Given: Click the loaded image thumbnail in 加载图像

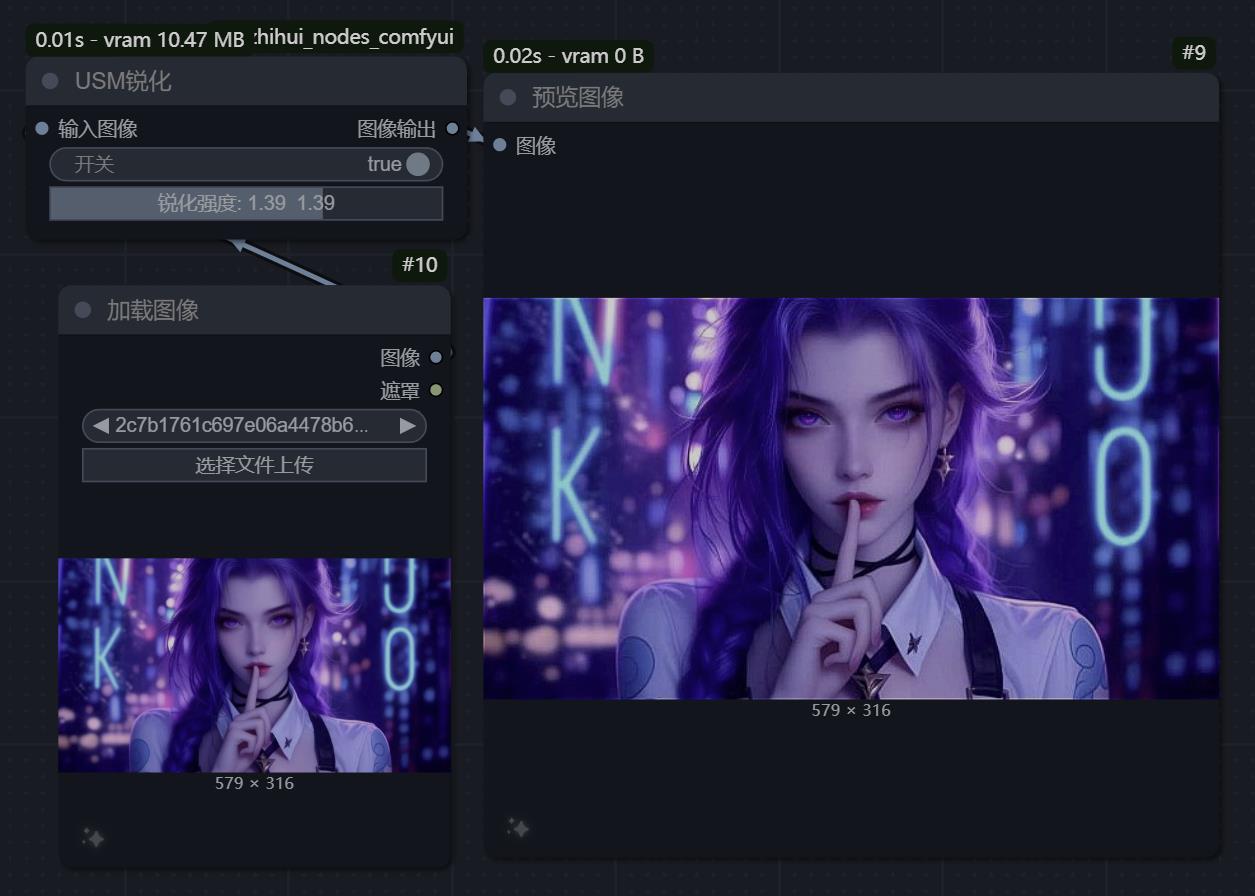Looking at the screenshot, I should point(254,665).
